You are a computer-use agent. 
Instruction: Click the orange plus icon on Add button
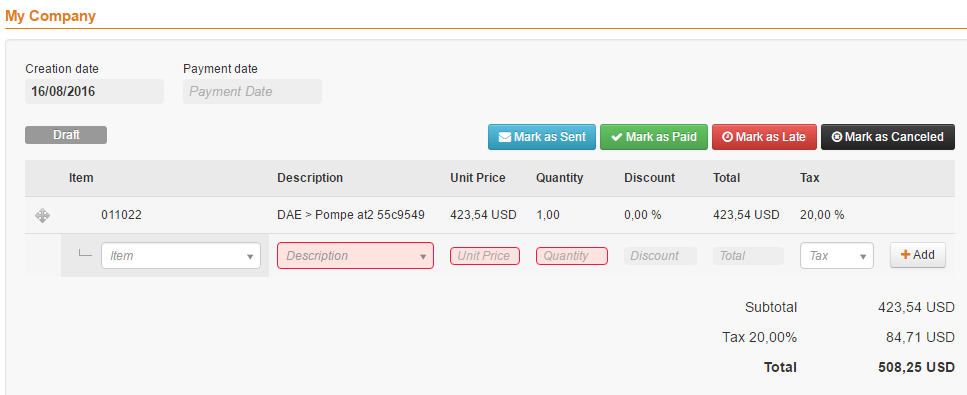pyautogui.click(x=905, y=254)
